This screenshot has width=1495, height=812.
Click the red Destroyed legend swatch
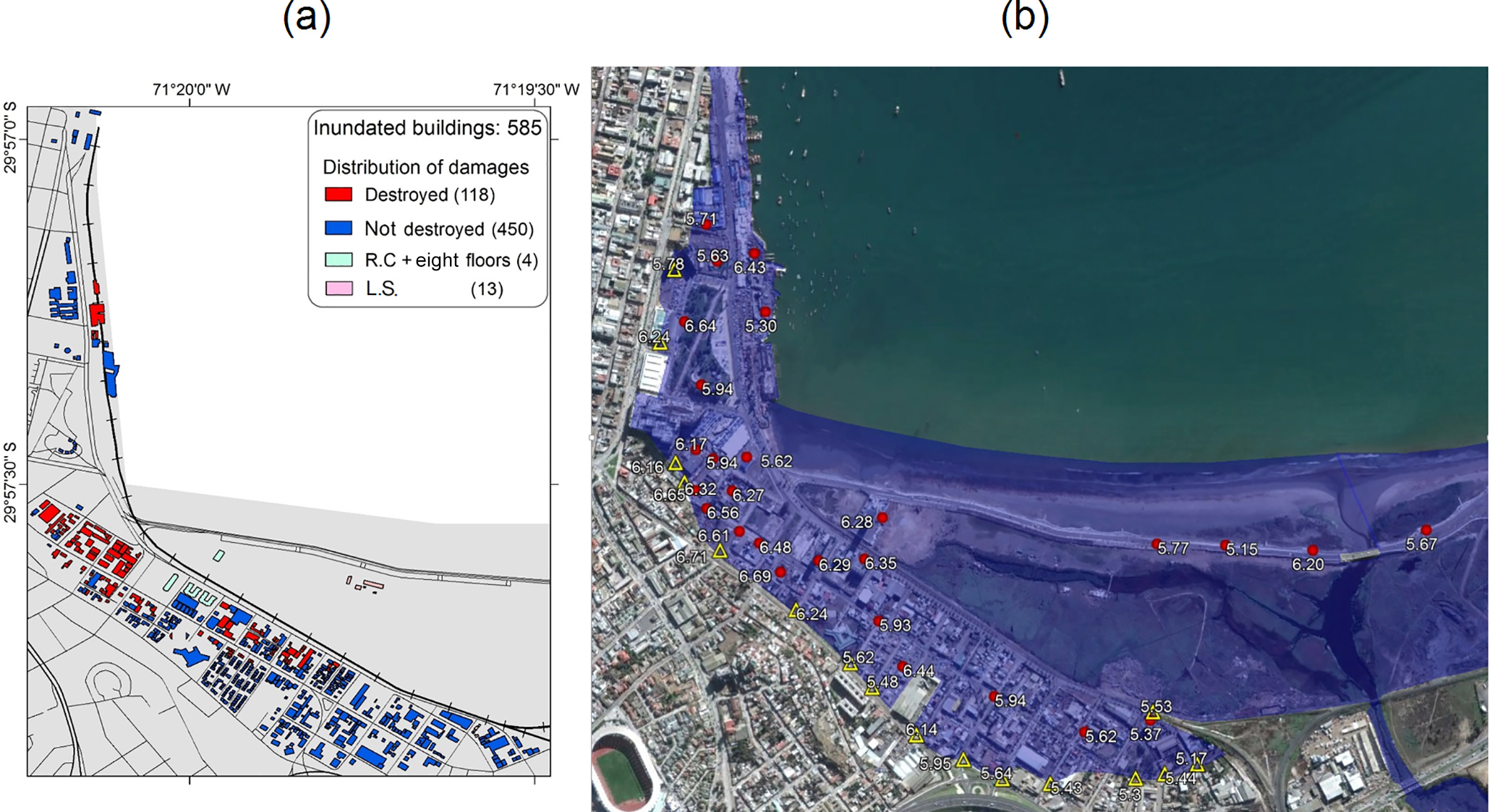338,195
